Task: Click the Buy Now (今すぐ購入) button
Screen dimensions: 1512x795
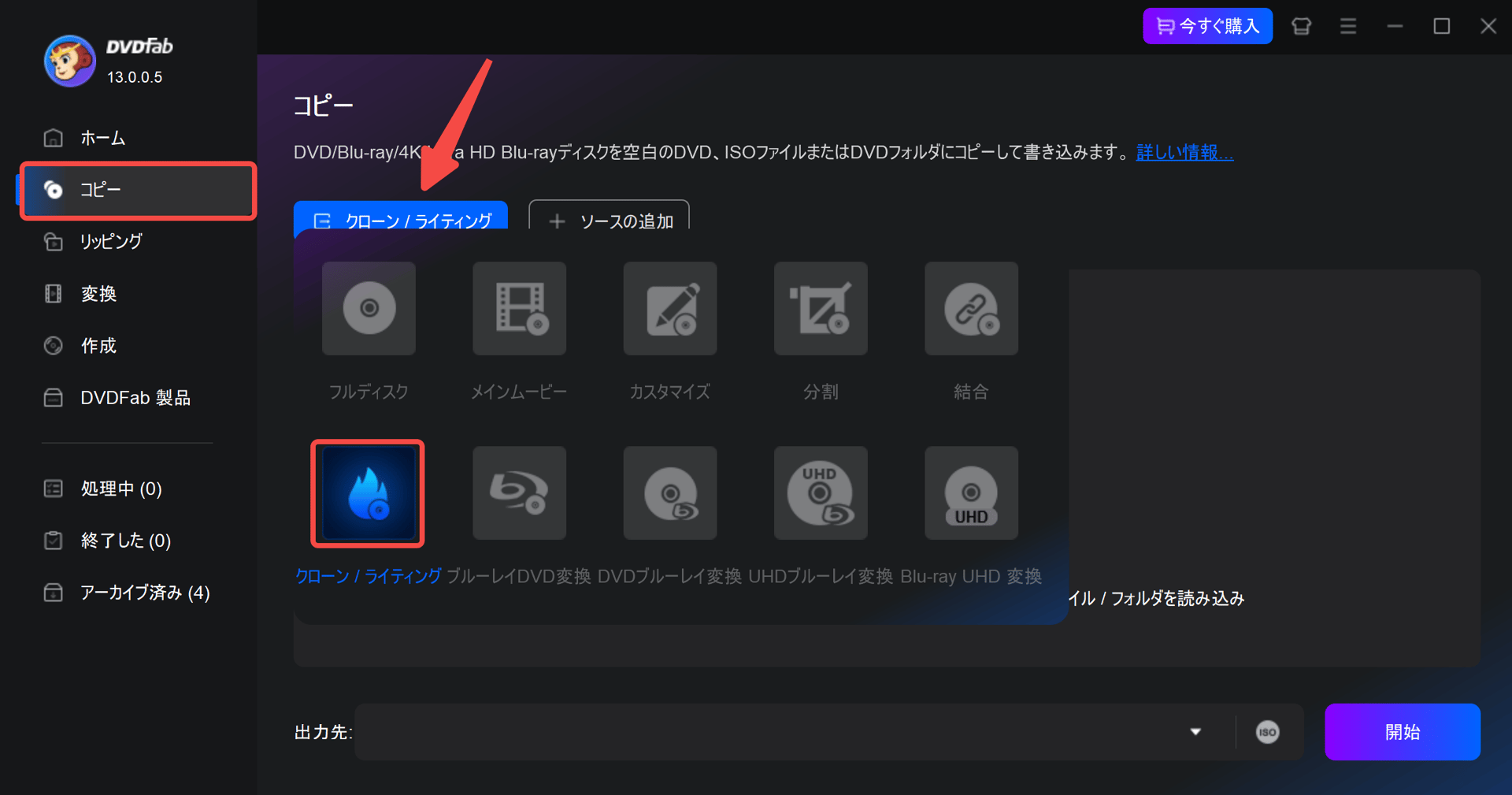Action: [1207, 26]
